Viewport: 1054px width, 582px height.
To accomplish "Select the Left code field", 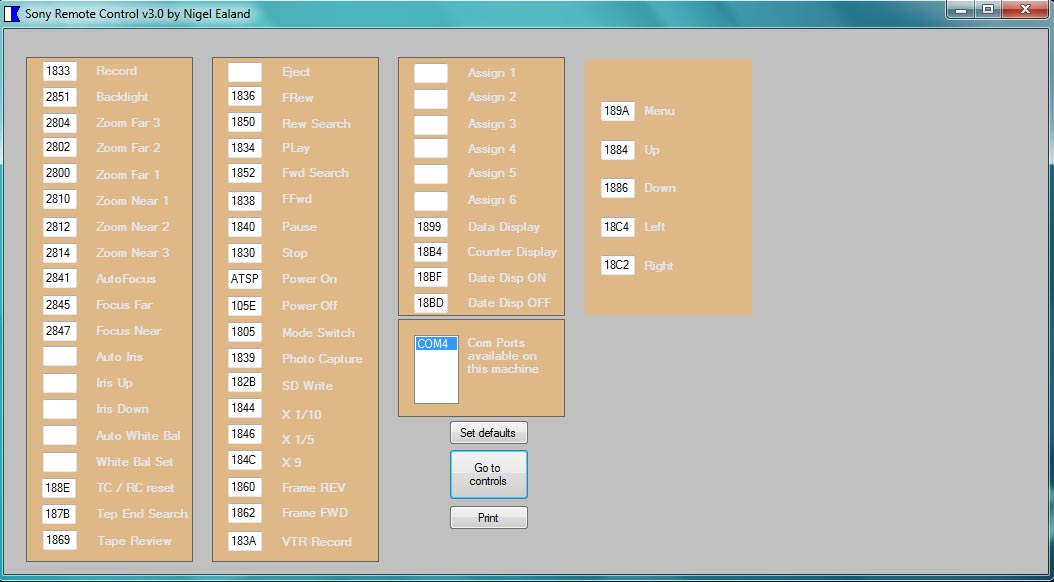I will coord(618,227).
